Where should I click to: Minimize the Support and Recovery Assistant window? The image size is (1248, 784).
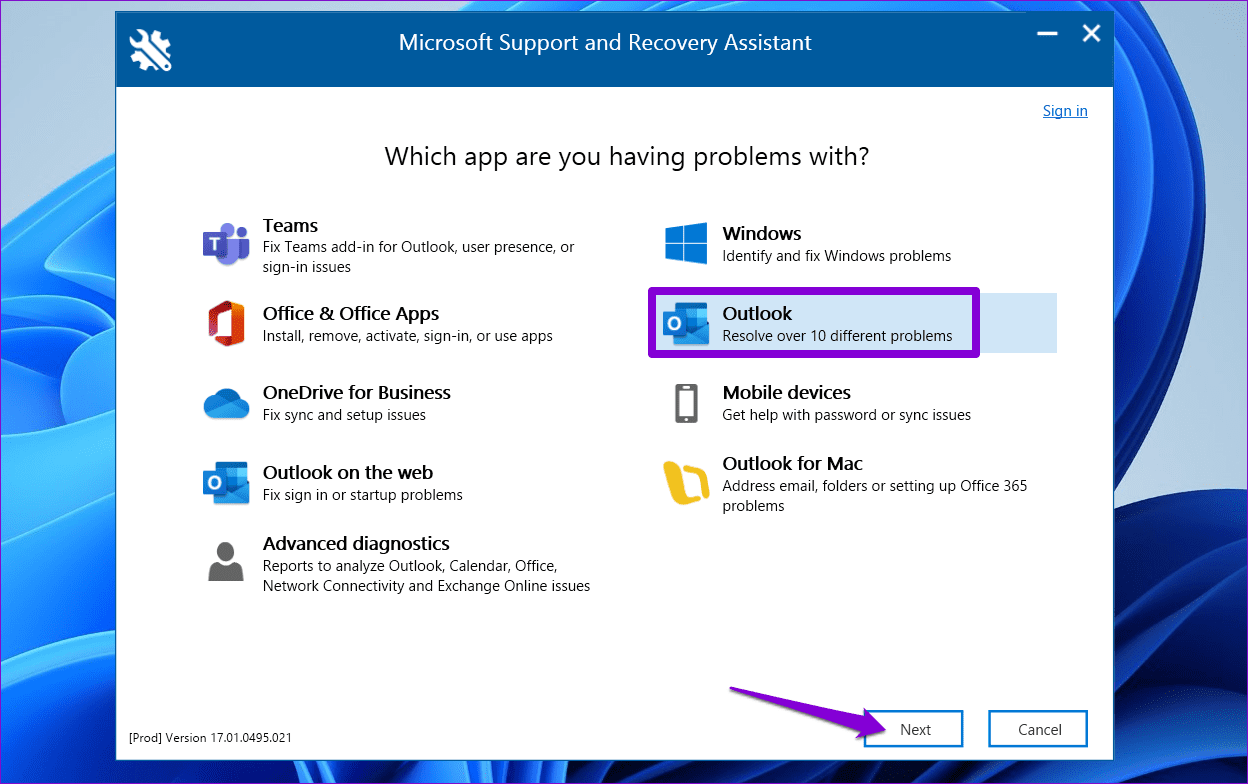click(x=1047, y=34)
